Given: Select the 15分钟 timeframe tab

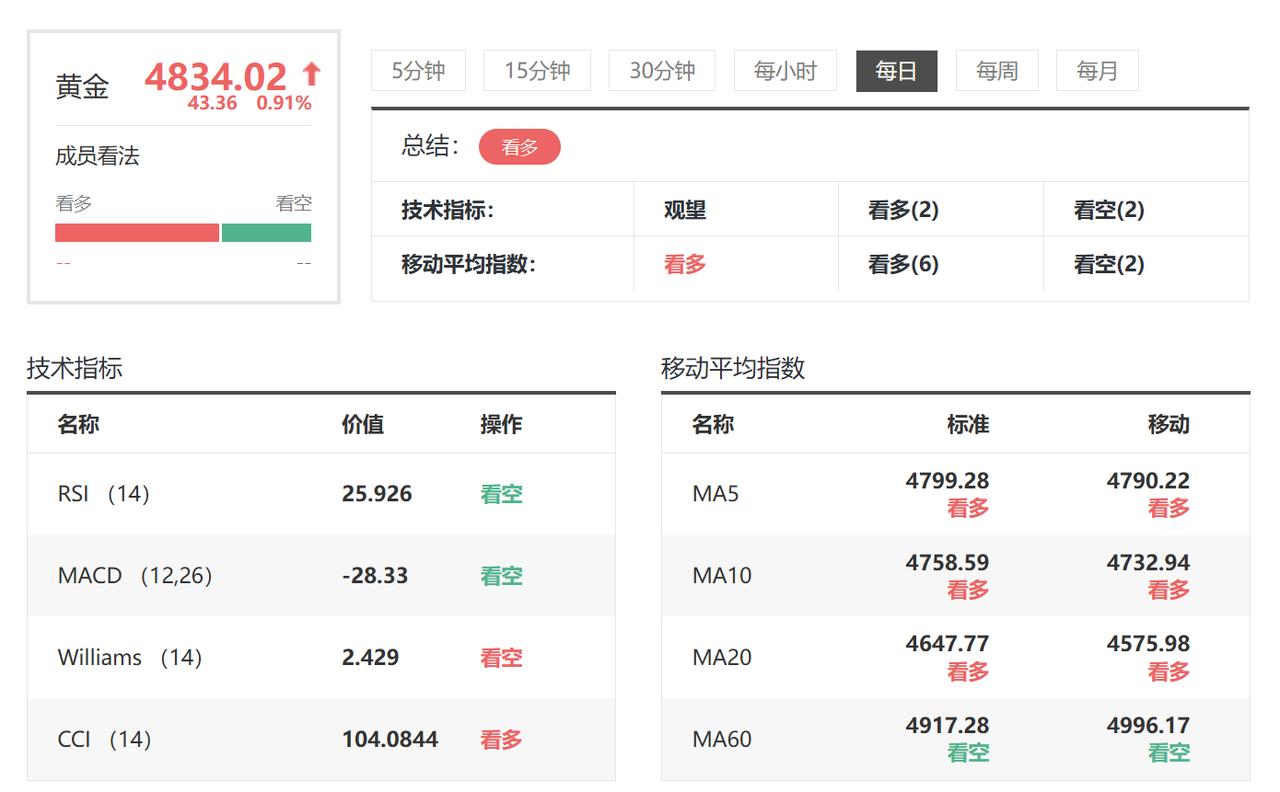Looking at the screenshot, I should tap(537, 70).
